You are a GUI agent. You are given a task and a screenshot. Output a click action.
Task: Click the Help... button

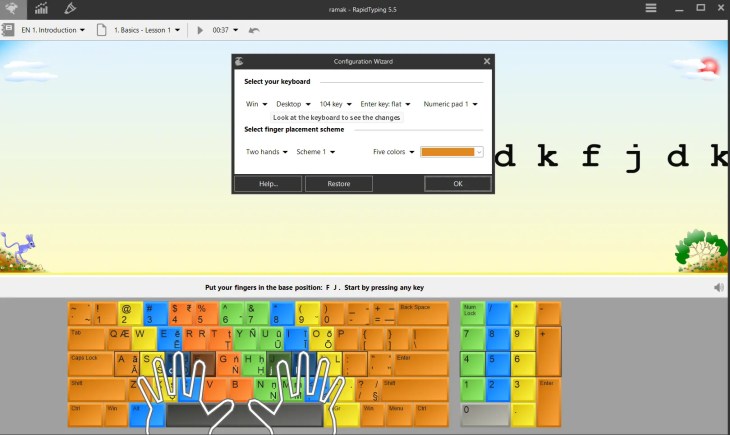[x=268, y=184]
